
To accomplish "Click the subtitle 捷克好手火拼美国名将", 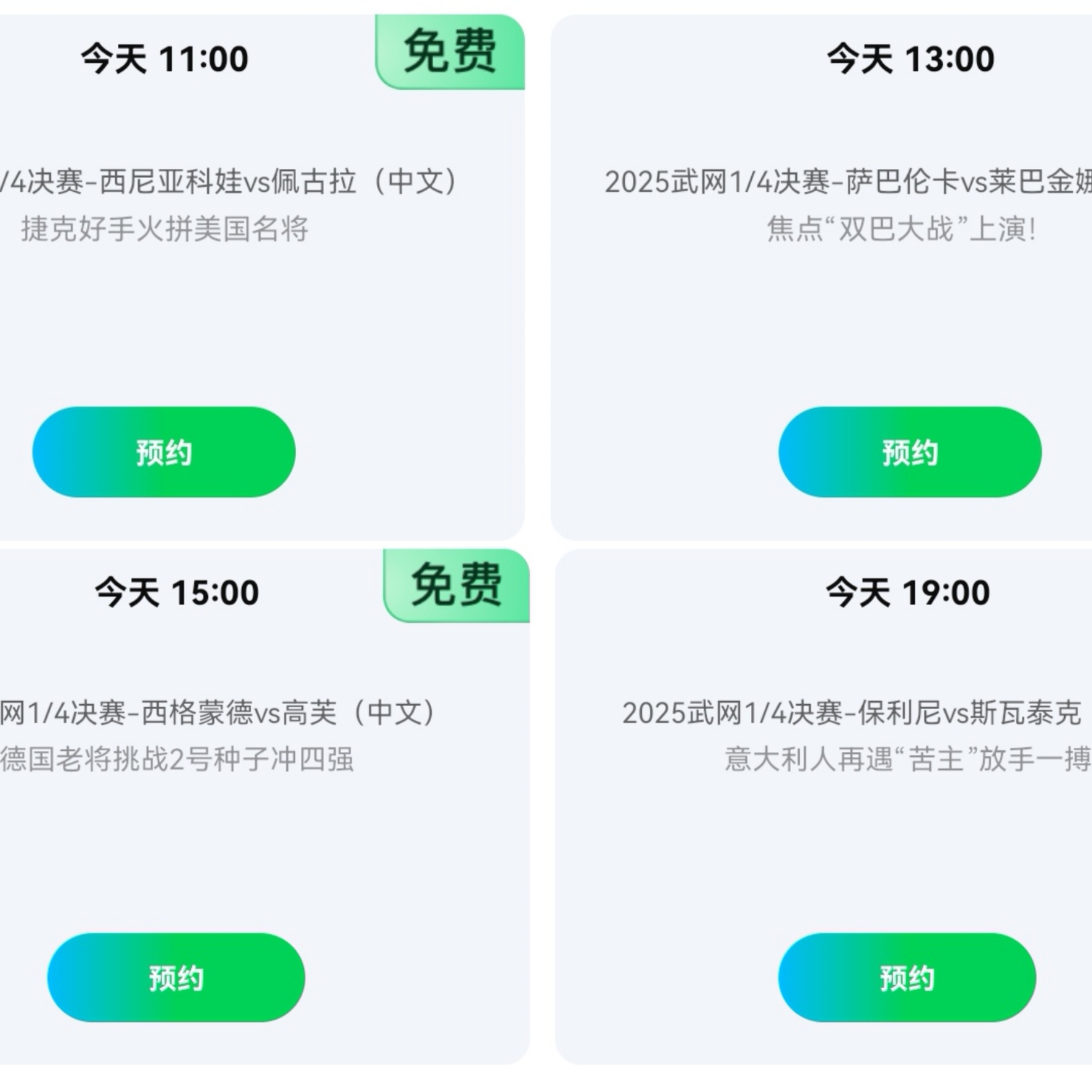I will point(164,229).
